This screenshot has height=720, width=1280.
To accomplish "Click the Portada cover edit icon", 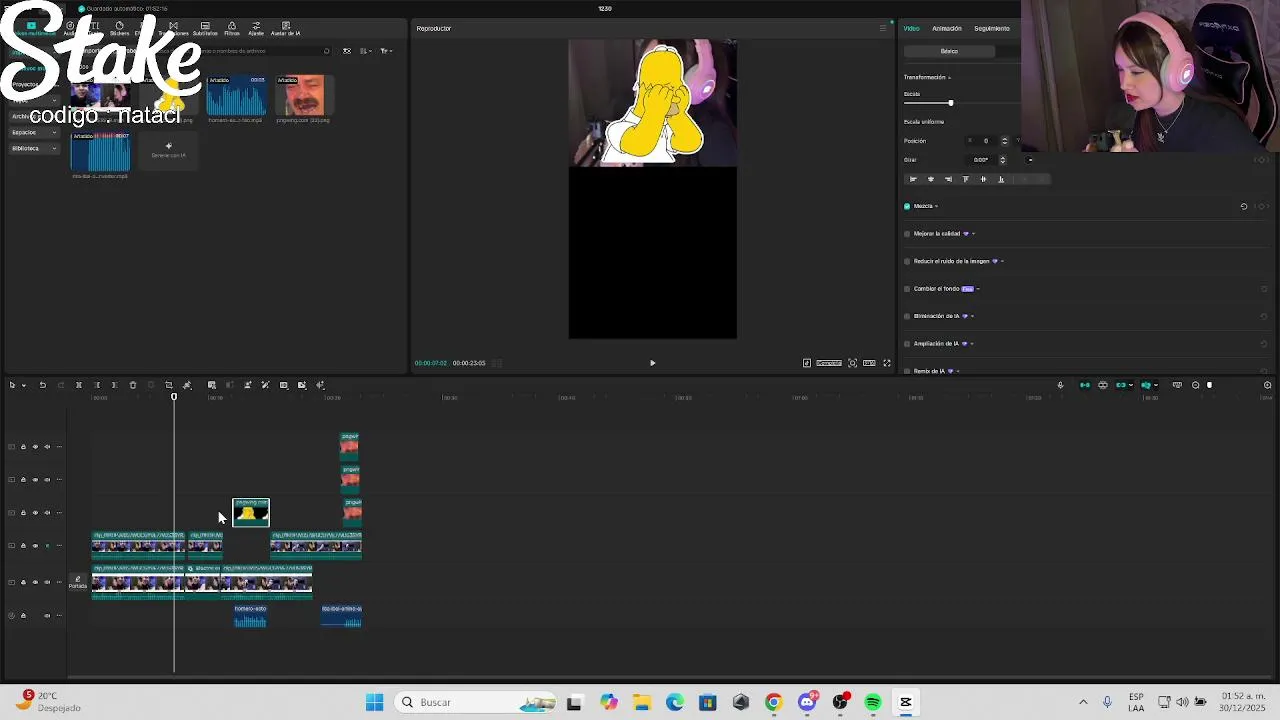I will click(77, 582).
